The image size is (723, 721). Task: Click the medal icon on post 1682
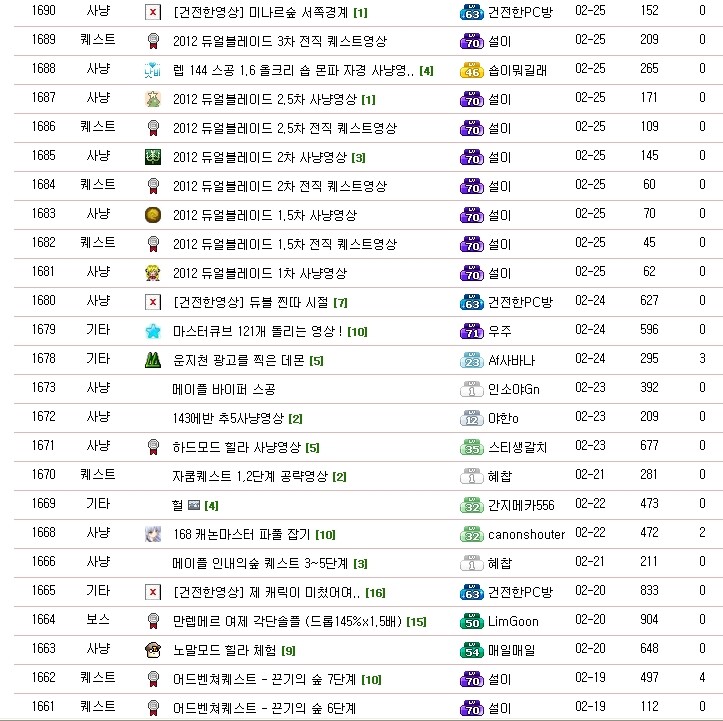pyautogui.click(x=153, y=244)
